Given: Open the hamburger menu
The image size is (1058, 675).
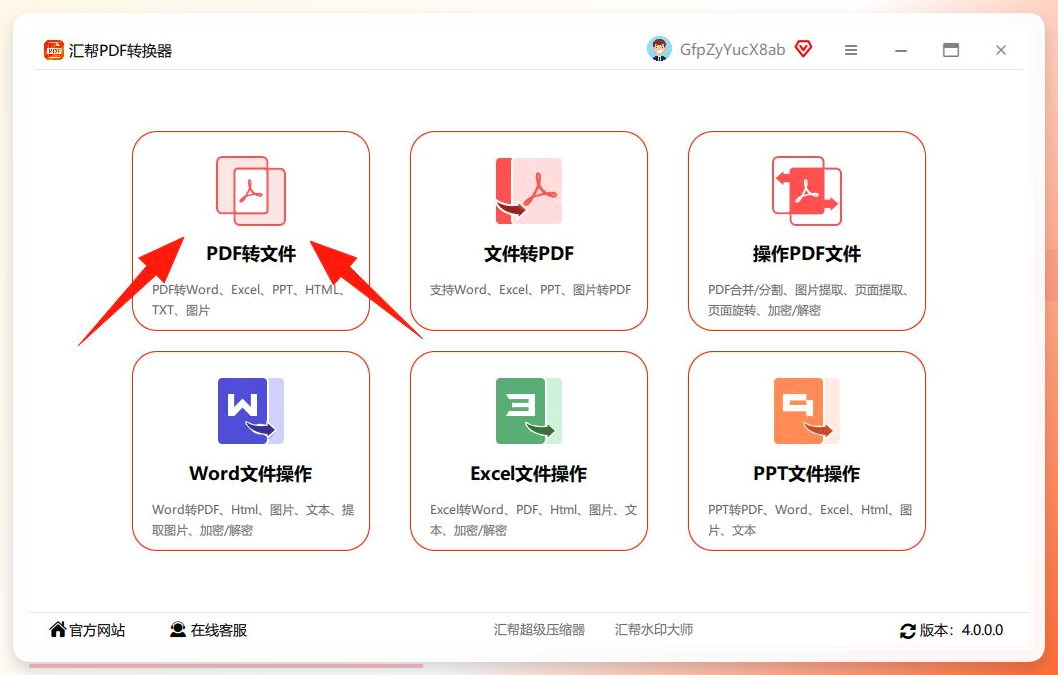Looking at the screenshot, I should 851,50.
